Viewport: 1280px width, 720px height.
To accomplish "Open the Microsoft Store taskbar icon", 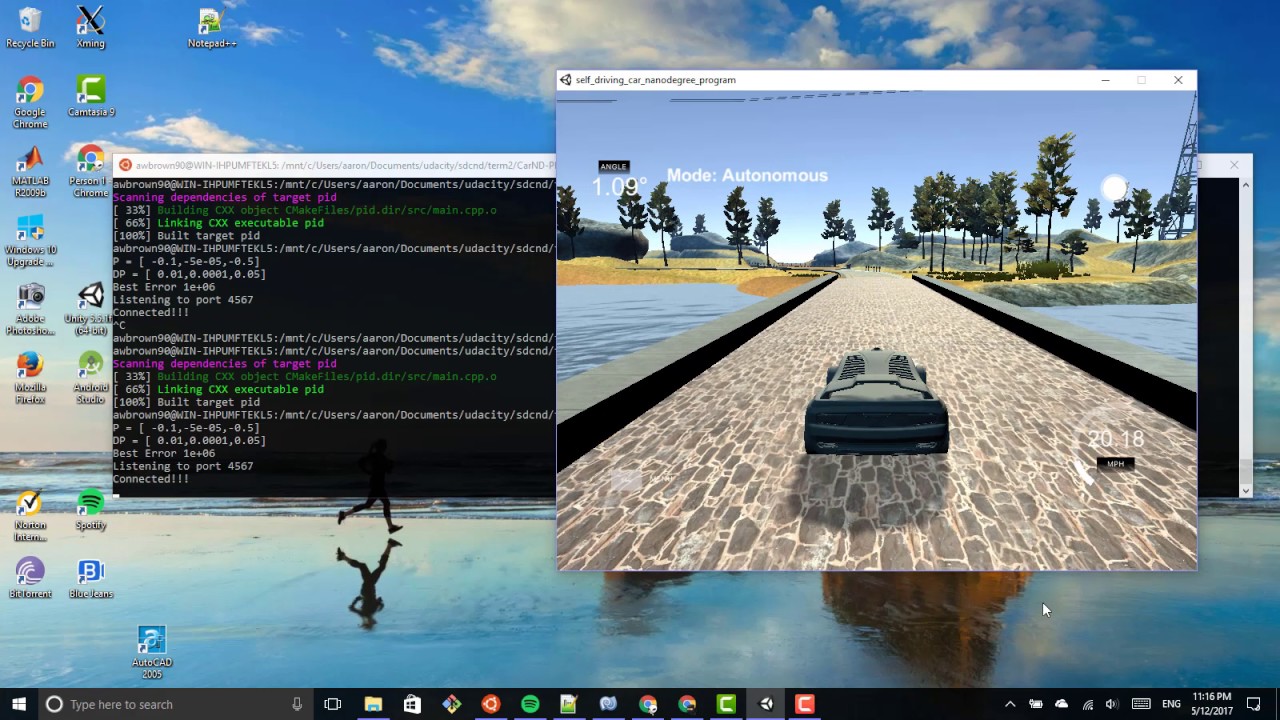I will pyautogui.click(x=412, y=704).
